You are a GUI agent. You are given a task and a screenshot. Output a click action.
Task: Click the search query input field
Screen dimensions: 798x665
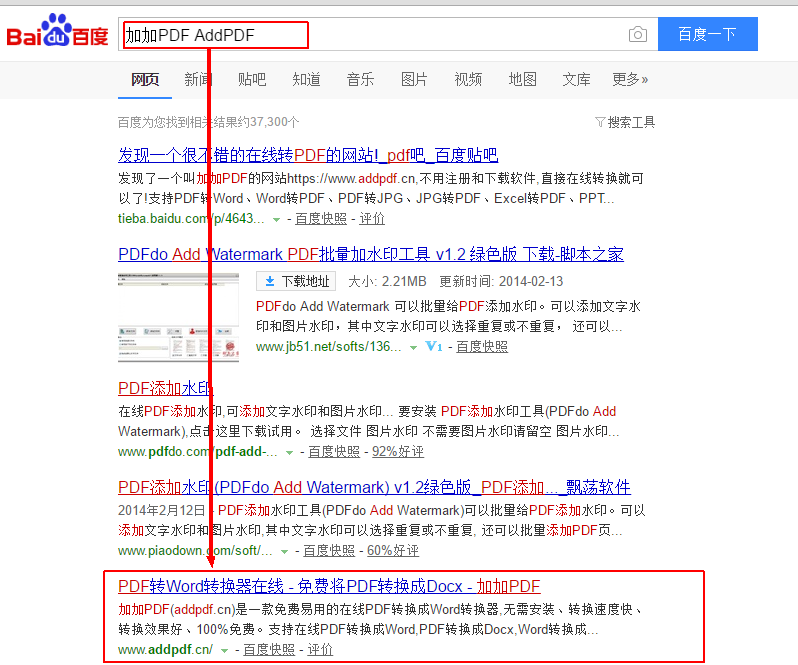click(x=388, y=35)
